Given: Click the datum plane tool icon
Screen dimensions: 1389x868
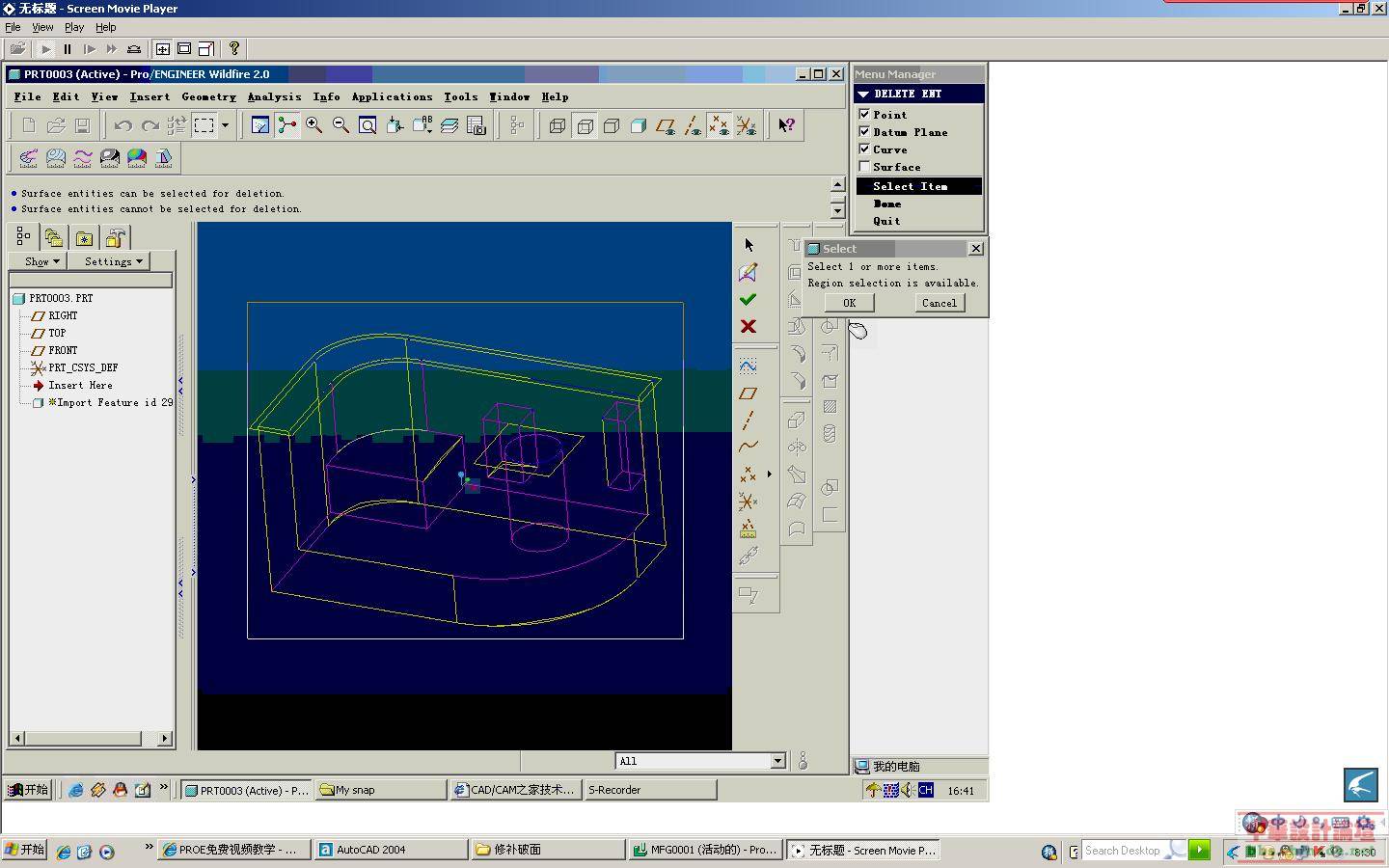Looking at the screenshot, I should click(x=748, y=393).
